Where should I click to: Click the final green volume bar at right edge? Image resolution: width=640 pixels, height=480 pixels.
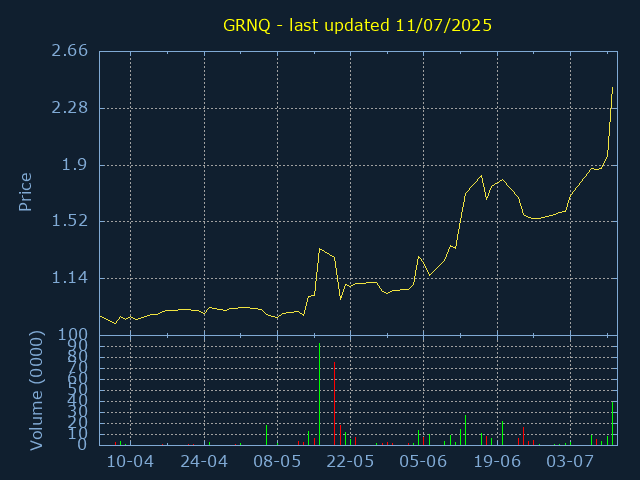[x=612, y=423]
